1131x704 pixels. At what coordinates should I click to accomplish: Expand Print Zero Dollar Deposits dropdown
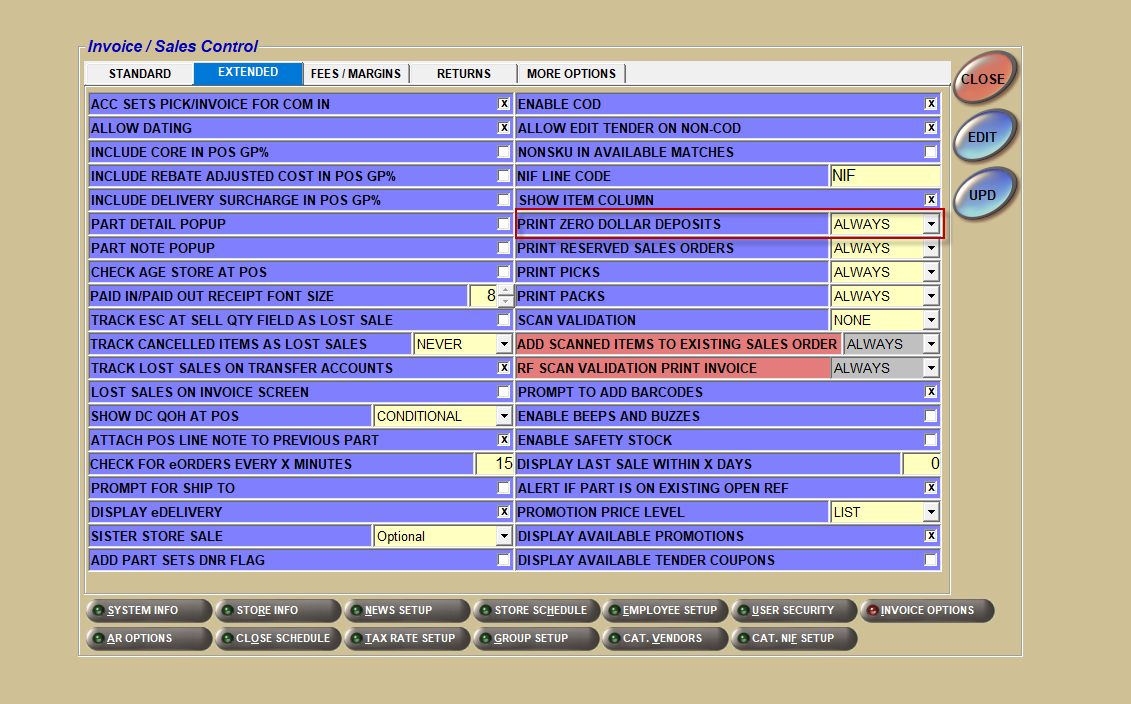click(x=931, y=224)
